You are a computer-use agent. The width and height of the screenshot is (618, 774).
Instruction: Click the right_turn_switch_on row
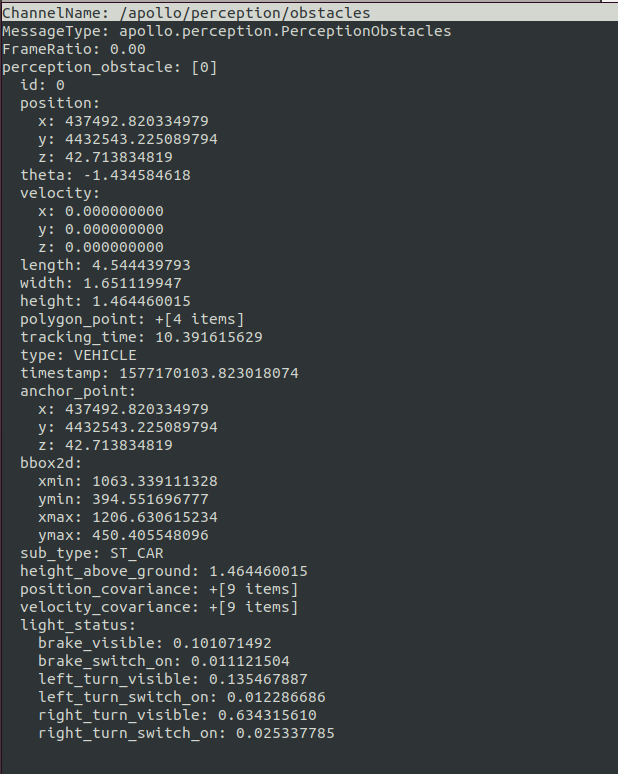[186, 733]
